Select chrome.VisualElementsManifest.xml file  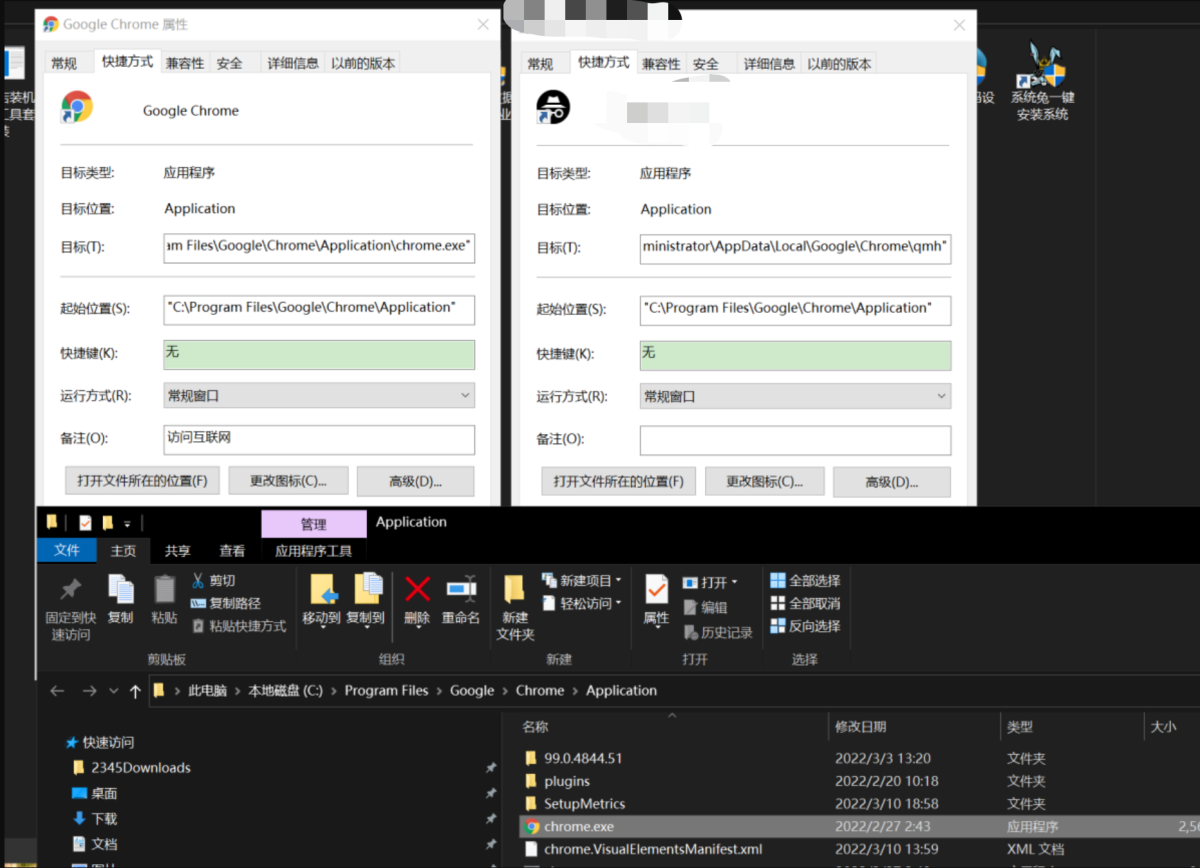[x=653, y=850]
